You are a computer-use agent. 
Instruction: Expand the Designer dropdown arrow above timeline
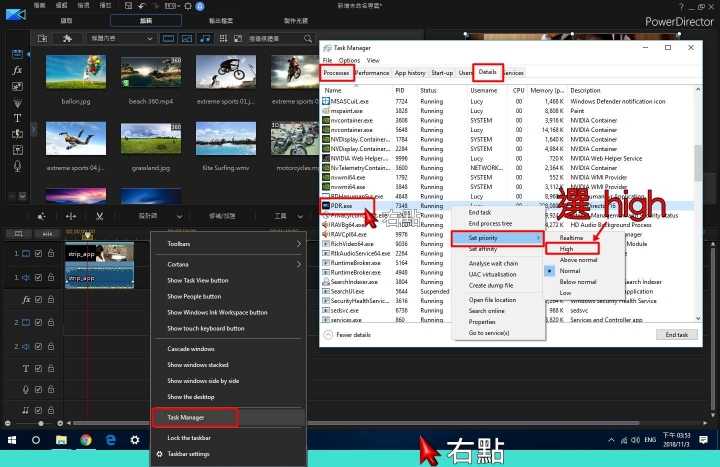click(179, 216)
